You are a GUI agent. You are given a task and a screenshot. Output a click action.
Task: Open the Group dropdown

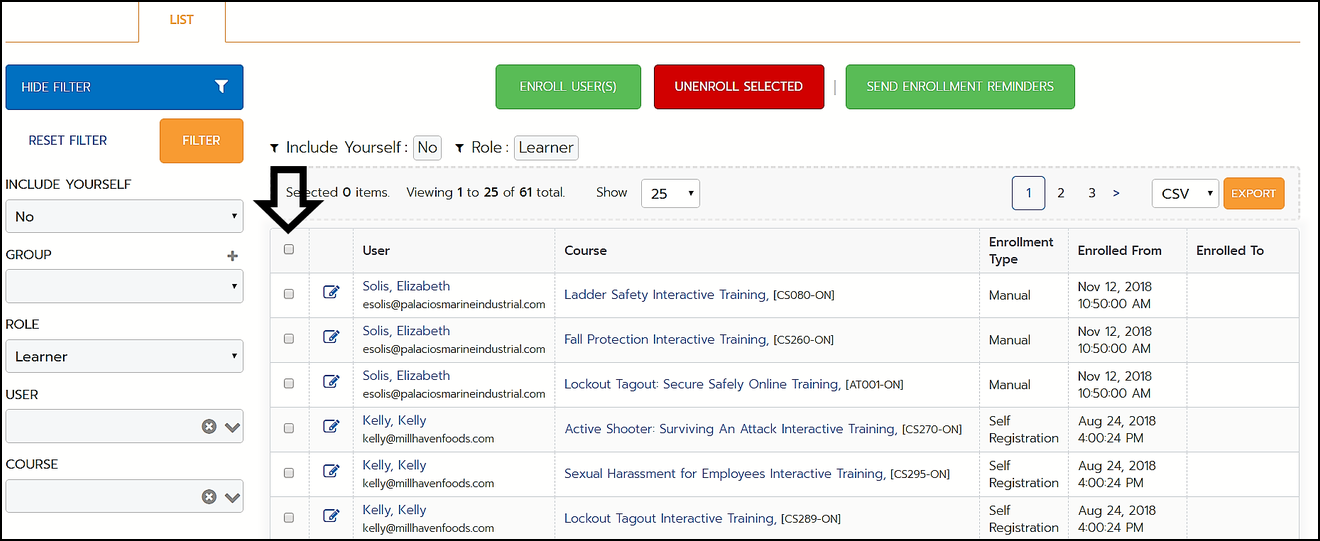[x=124, y=286]
